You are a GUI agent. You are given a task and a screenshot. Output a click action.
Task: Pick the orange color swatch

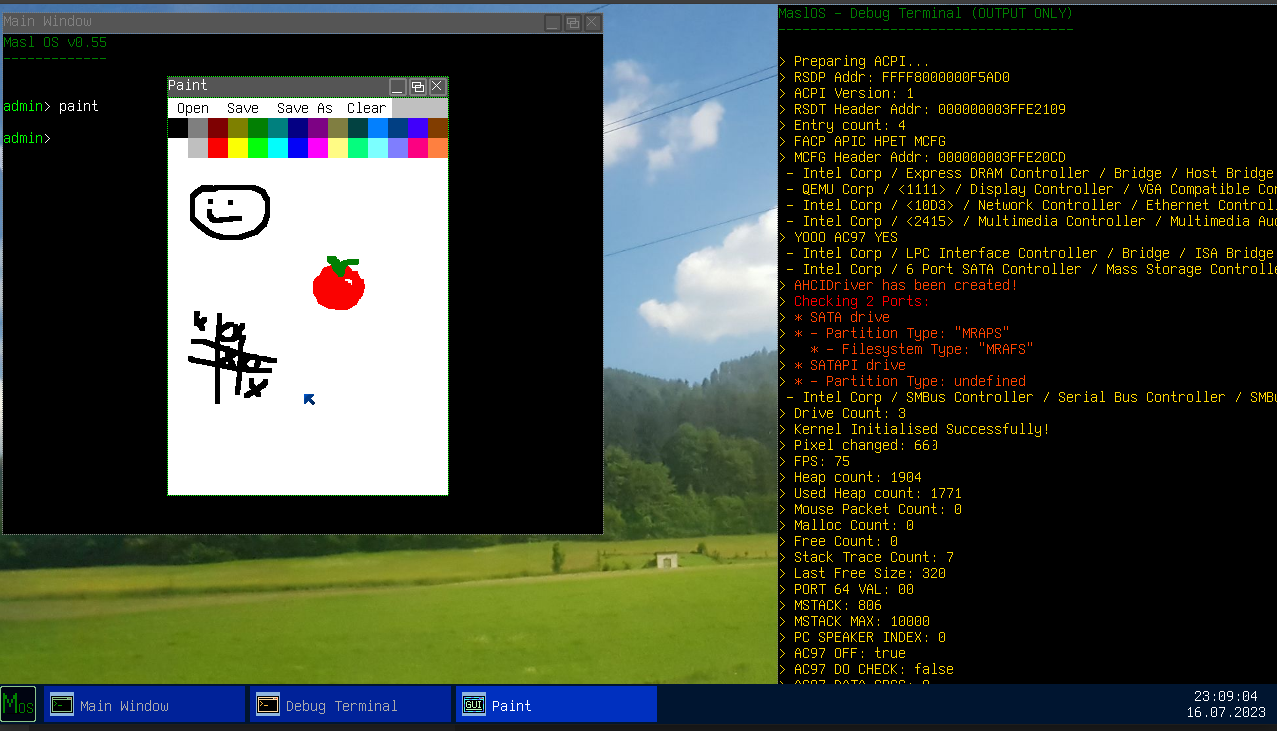pos(438,148)
